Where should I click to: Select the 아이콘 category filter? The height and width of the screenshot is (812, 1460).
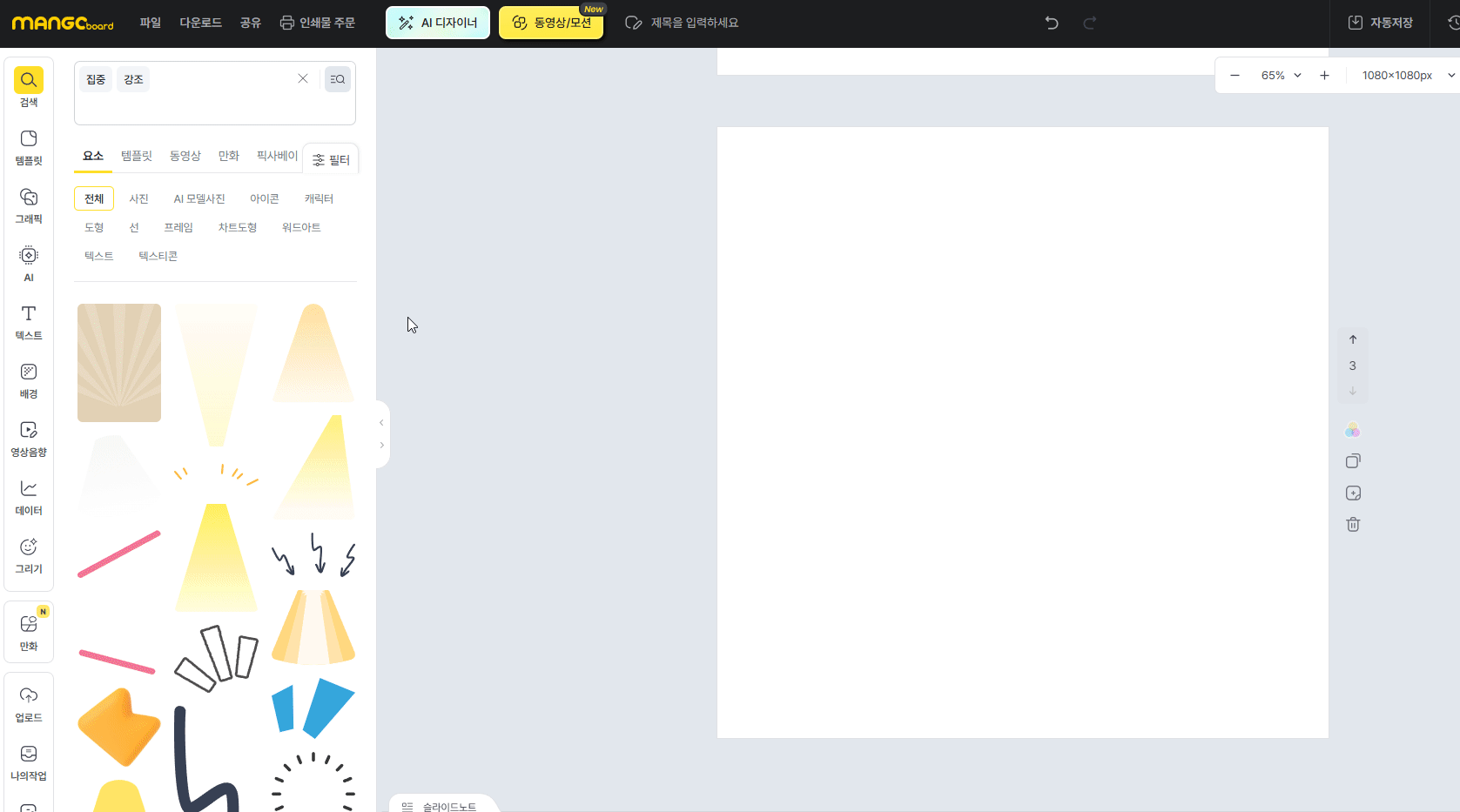click(265, 198)
